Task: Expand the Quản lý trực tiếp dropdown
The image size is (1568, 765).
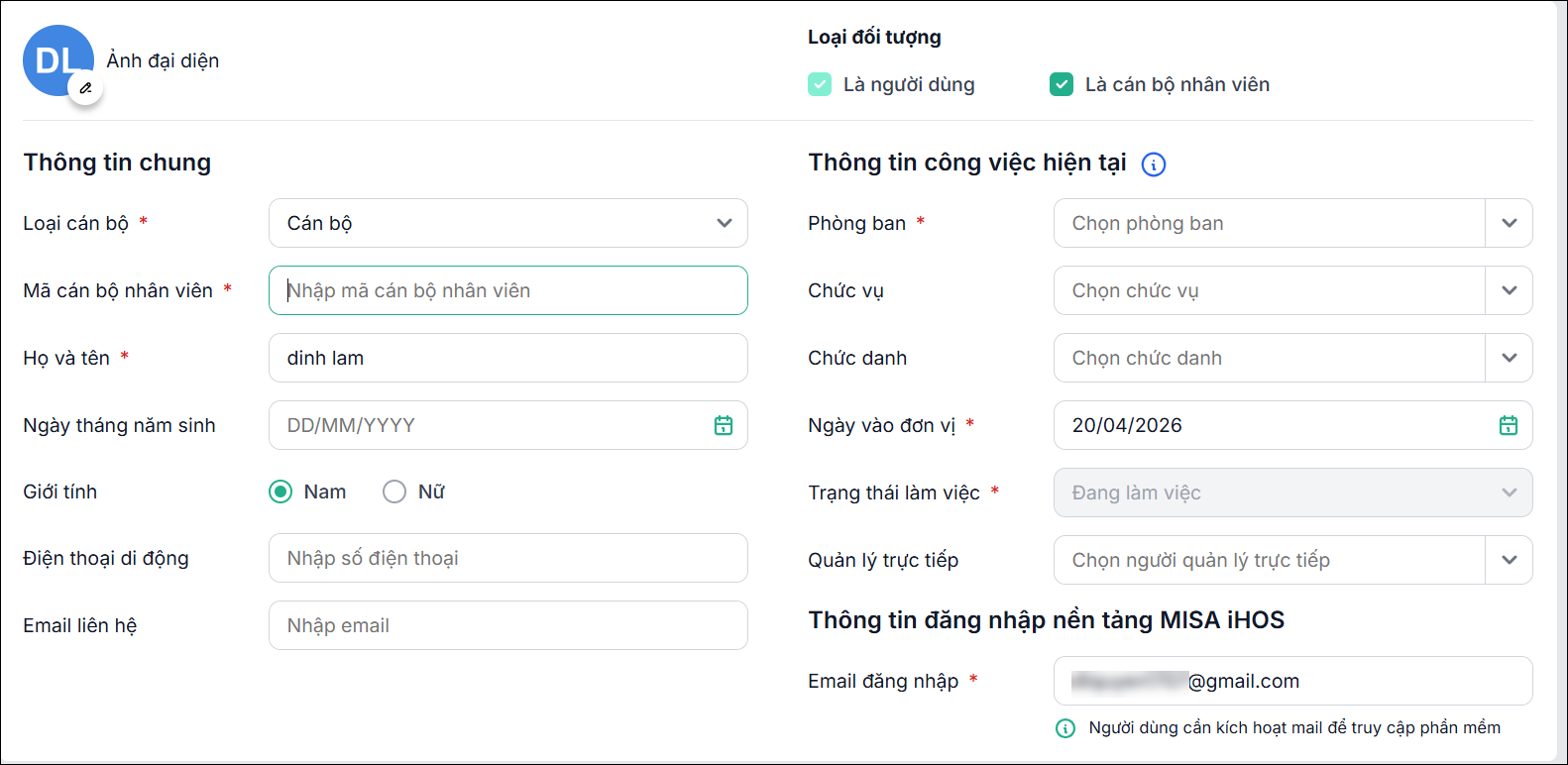Action: (1509, 560)
